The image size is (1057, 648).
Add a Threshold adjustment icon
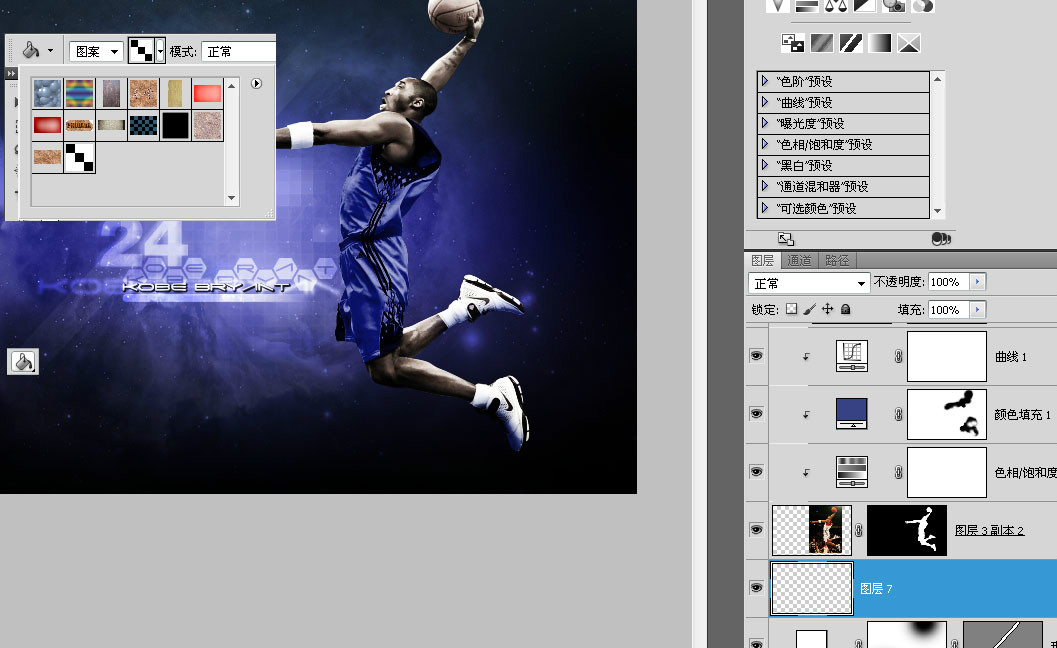click(x=851, y=44)
